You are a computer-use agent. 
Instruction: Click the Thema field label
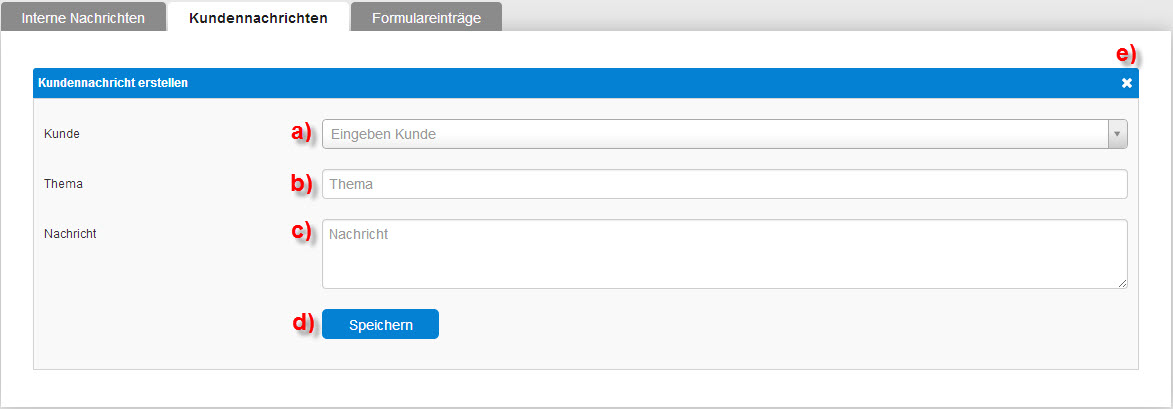coord(63,183)
